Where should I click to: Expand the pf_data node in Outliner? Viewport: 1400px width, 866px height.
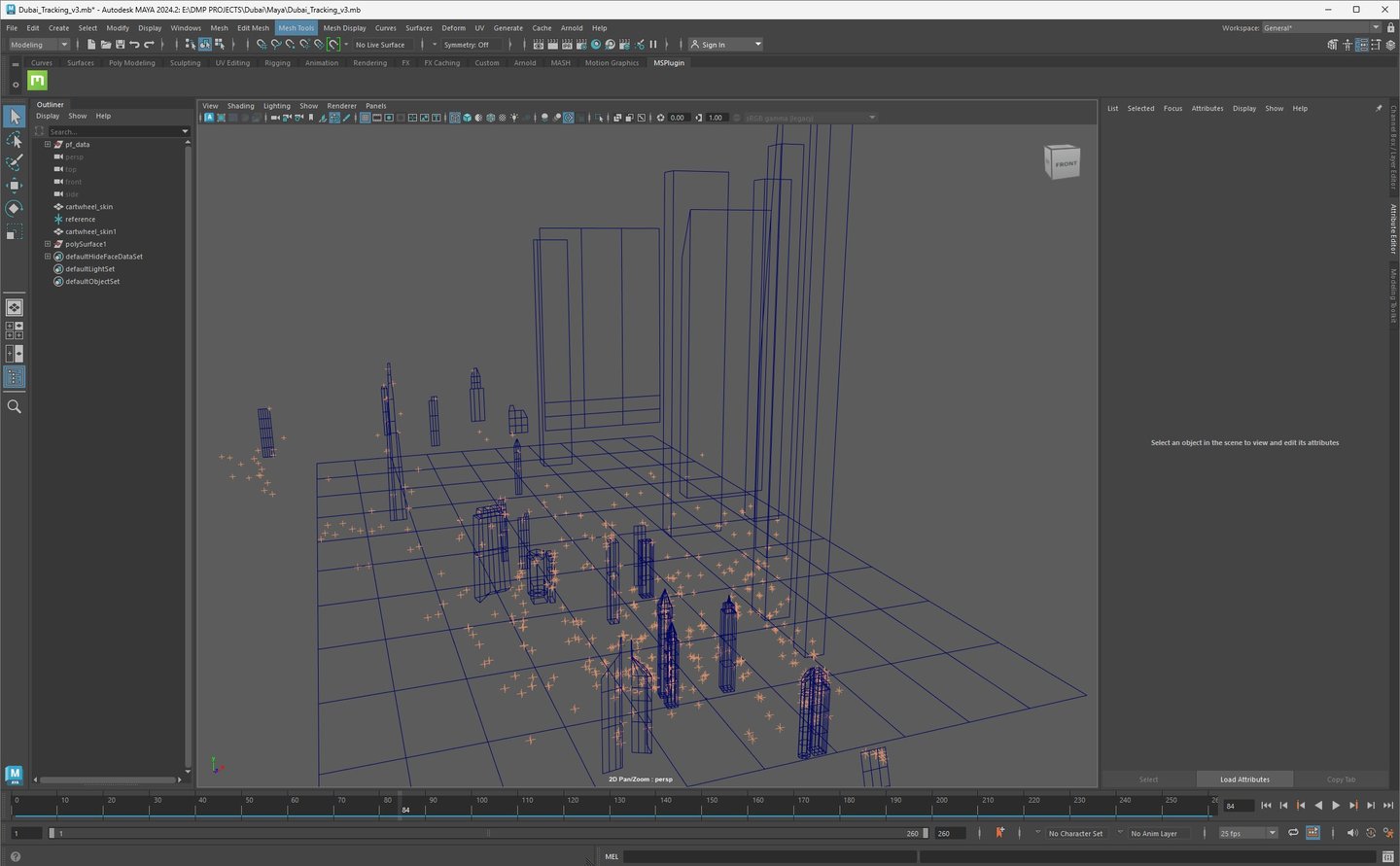(48, 145)
